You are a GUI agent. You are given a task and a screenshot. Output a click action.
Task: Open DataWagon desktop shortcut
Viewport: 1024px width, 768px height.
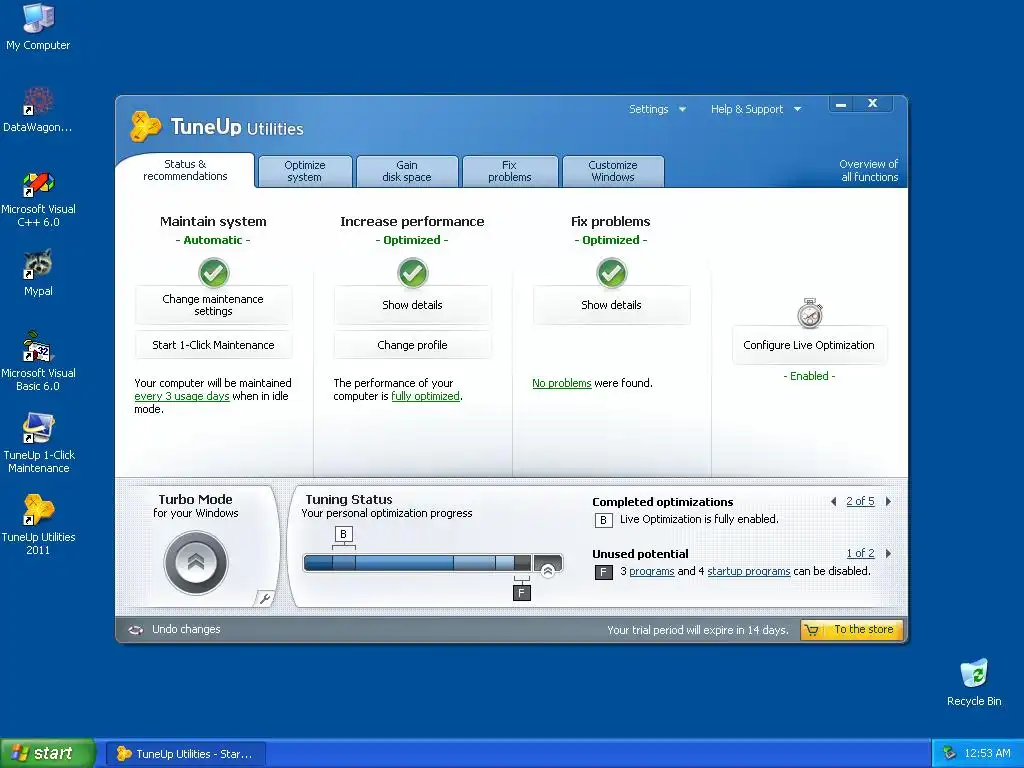[38, 108]
